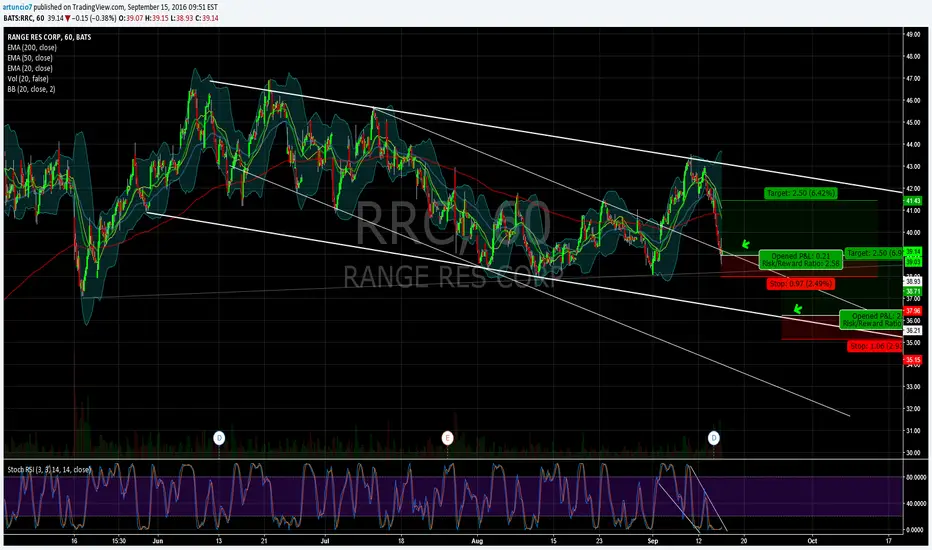Screen dimensions: 932x550
Task: Click the 36.21 white price tag
Action: point(912,331)
